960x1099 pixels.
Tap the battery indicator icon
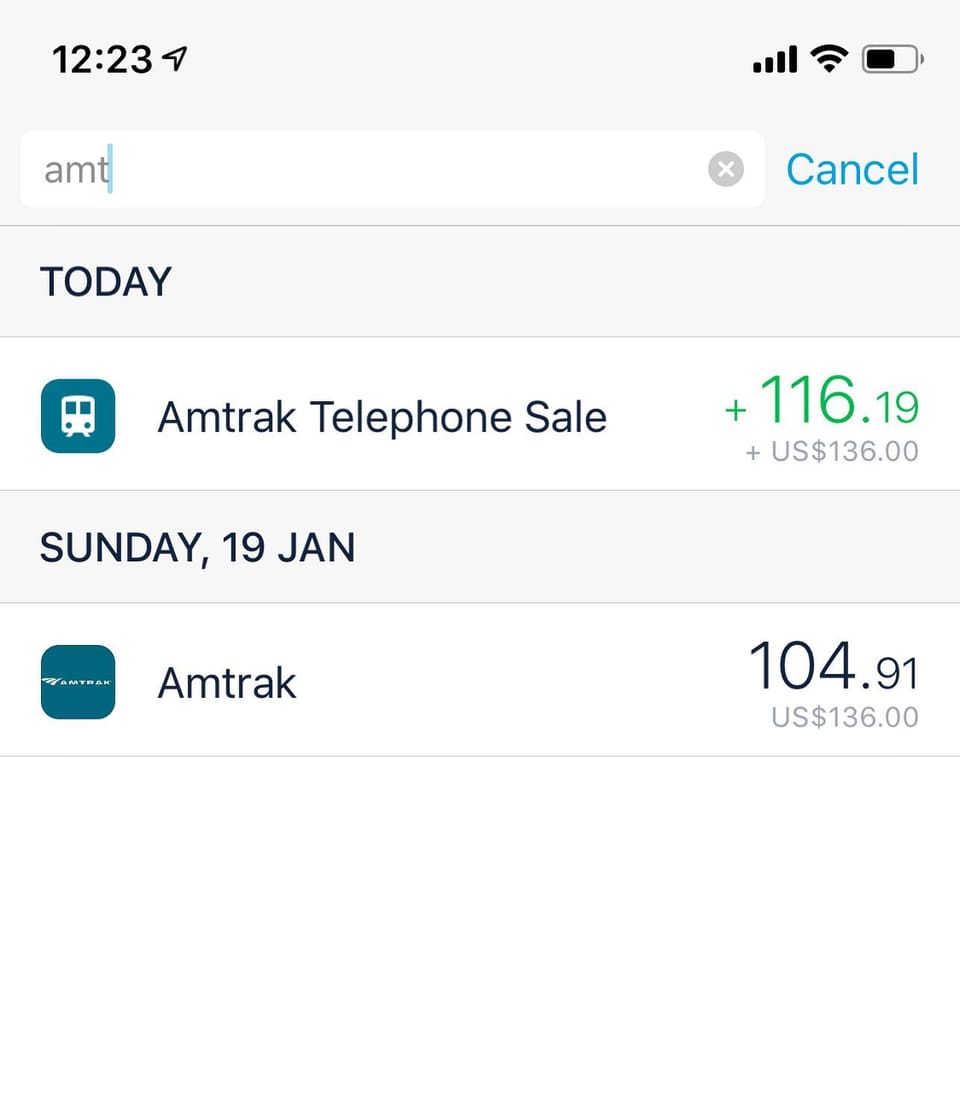point(892,60)
